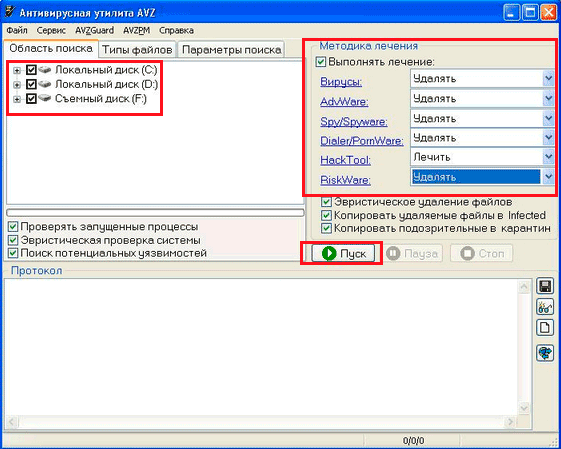Open the Сервис menu

(51, 30)
